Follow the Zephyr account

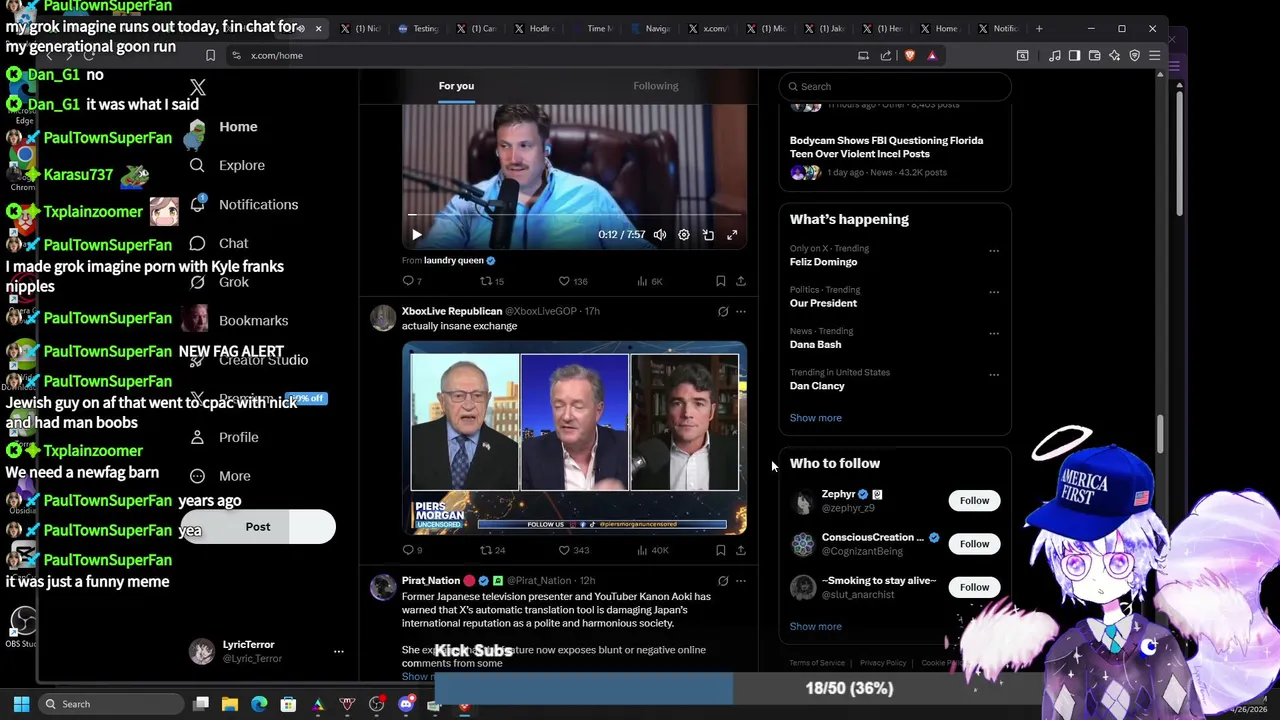pos(974,500)
